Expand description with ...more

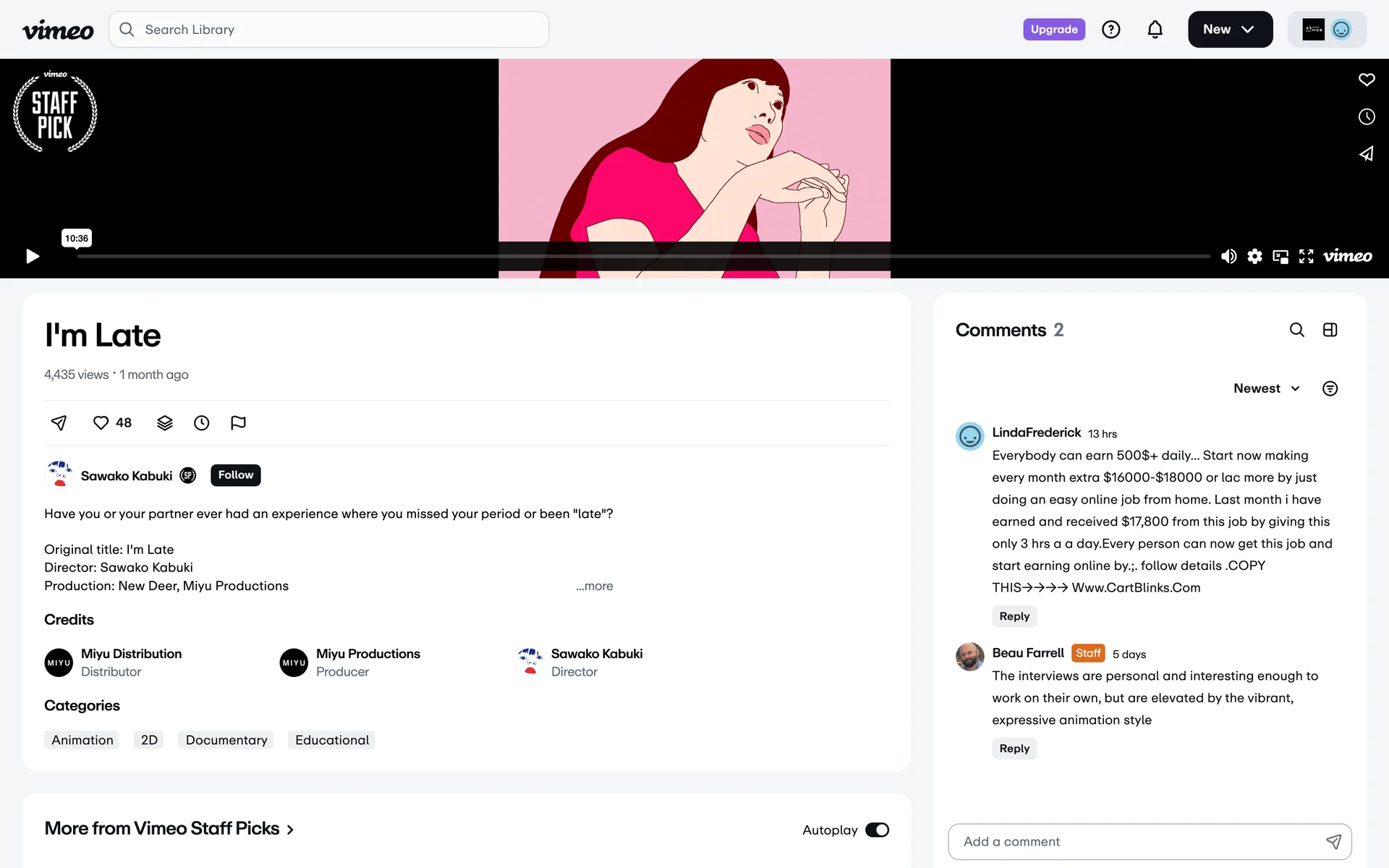coord(595,586)
